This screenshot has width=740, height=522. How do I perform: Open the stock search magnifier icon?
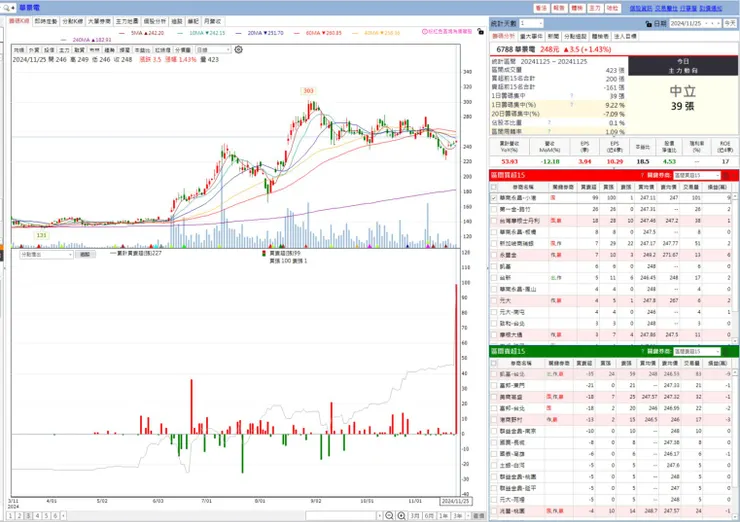[x=7, y=8]
